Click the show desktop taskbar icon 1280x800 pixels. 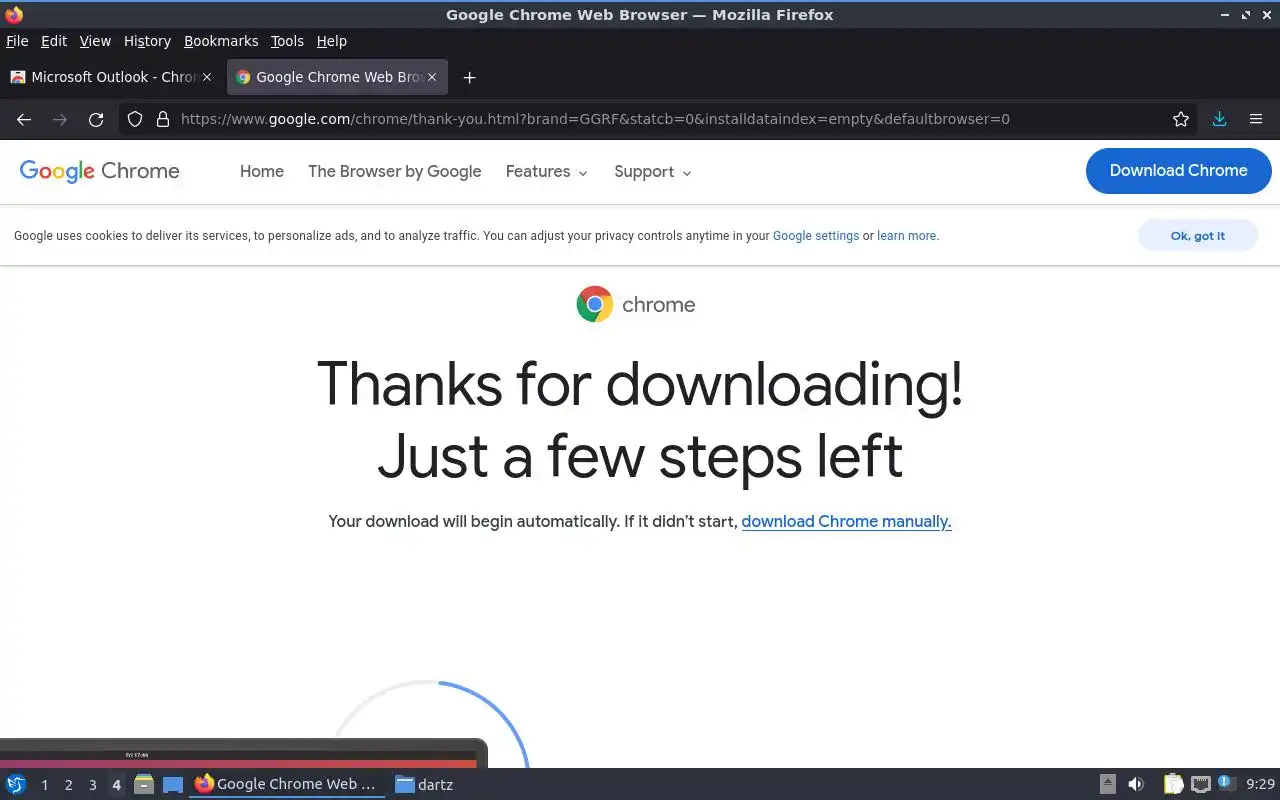tap(173, 784)
